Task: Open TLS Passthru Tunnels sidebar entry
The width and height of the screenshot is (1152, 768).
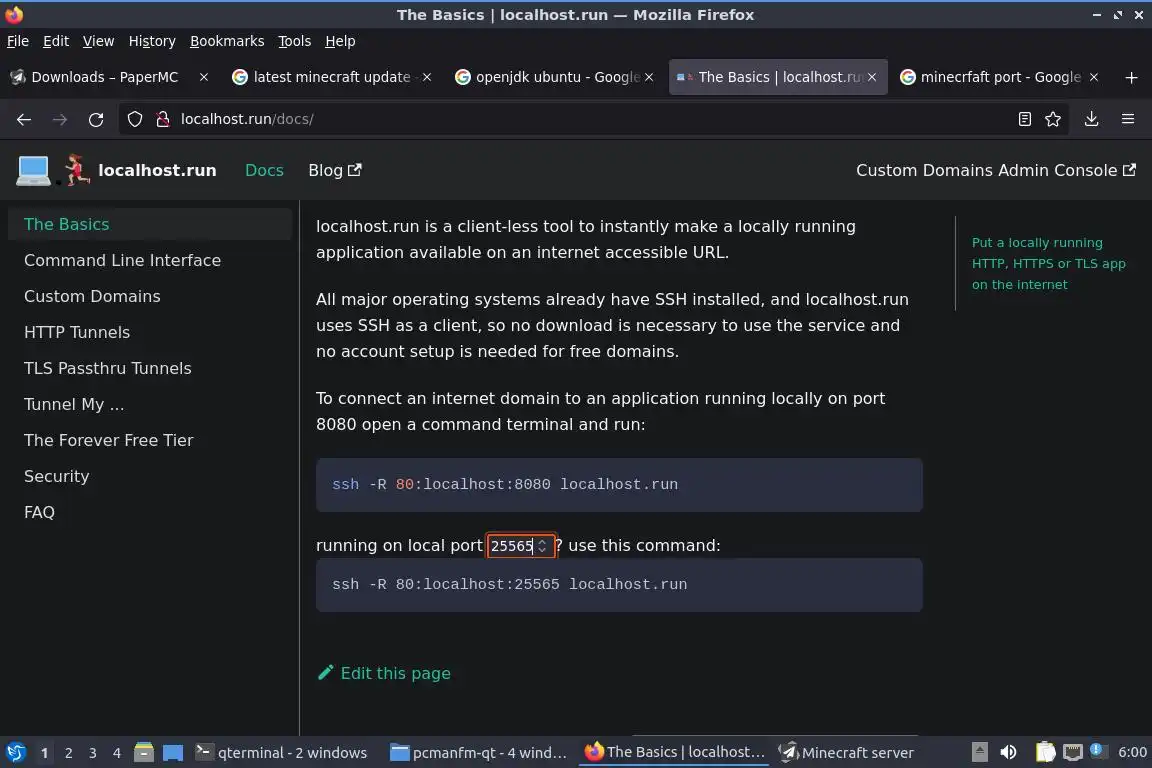Action: click(x=150, y=368)
